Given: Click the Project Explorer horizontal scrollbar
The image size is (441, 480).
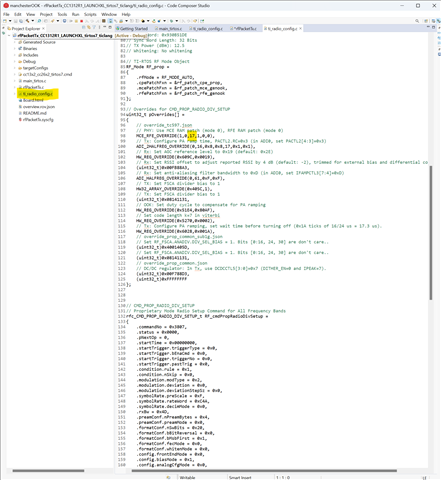Looking at the screenshot, I should click(48, 471).
